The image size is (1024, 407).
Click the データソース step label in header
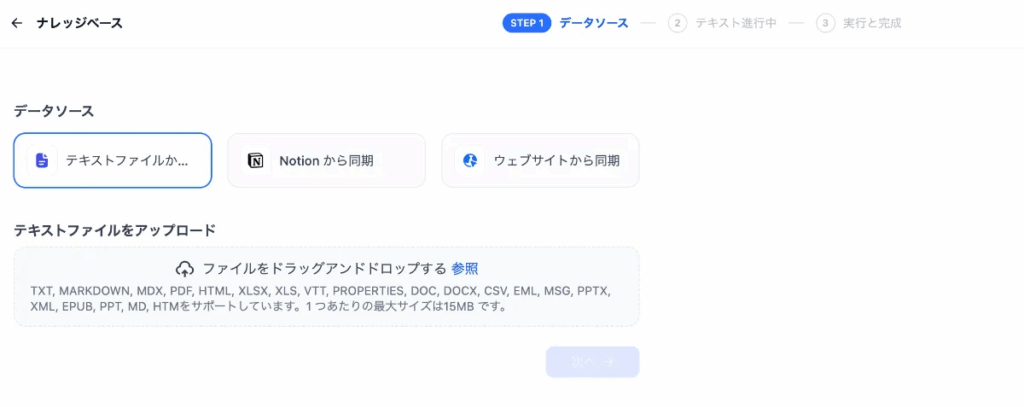[594, 23]
